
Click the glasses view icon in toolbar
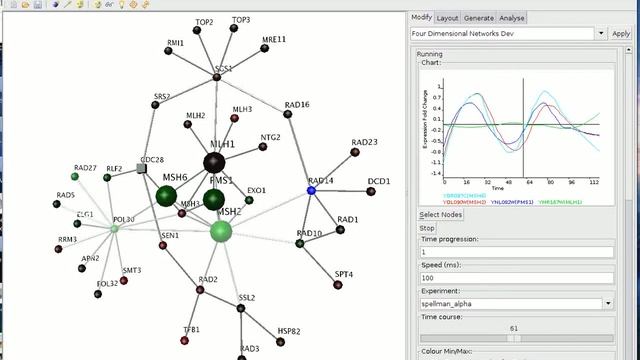[109, 4]
